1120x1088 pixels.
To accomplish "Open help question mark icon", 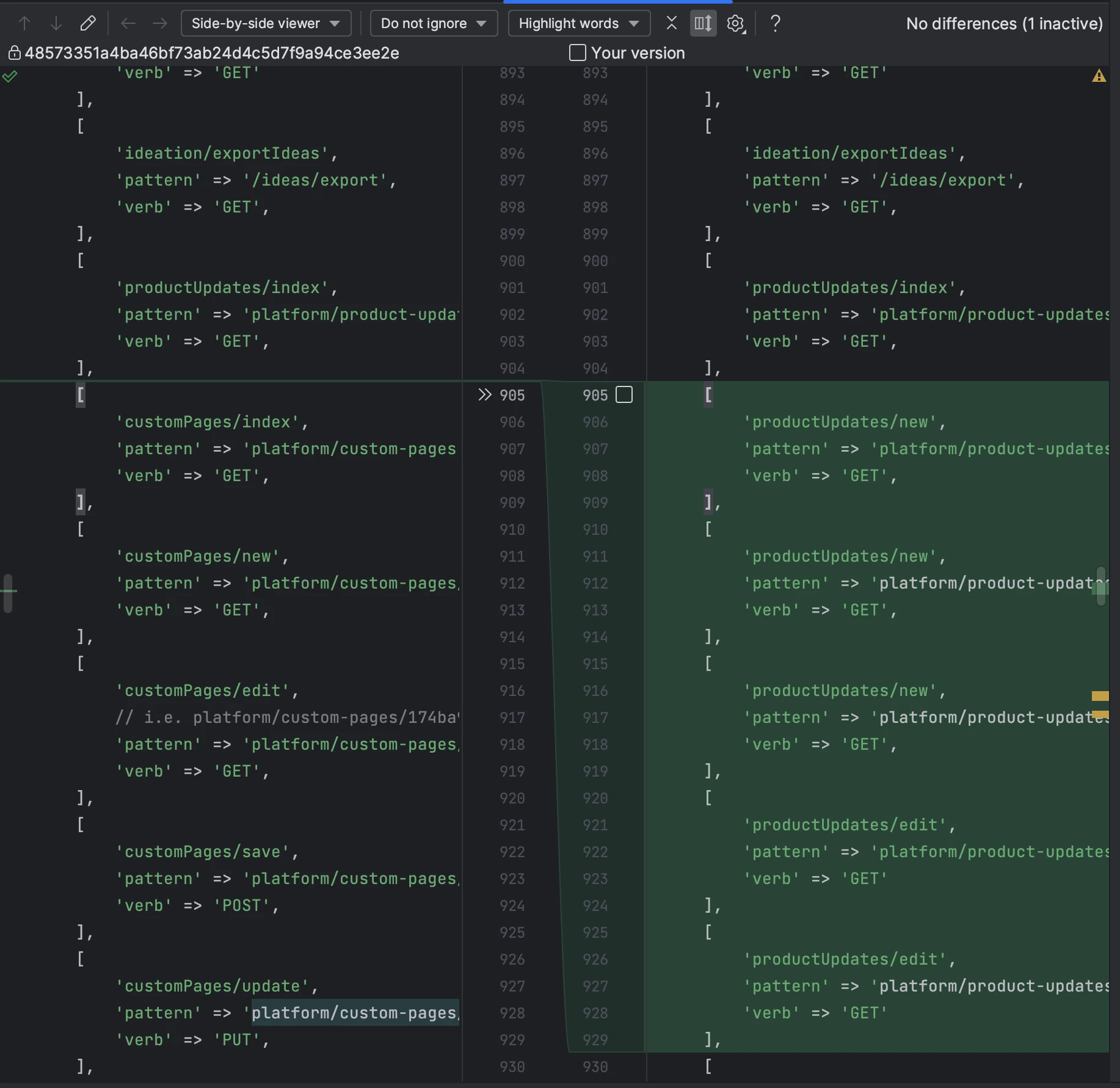I will 775,24.
